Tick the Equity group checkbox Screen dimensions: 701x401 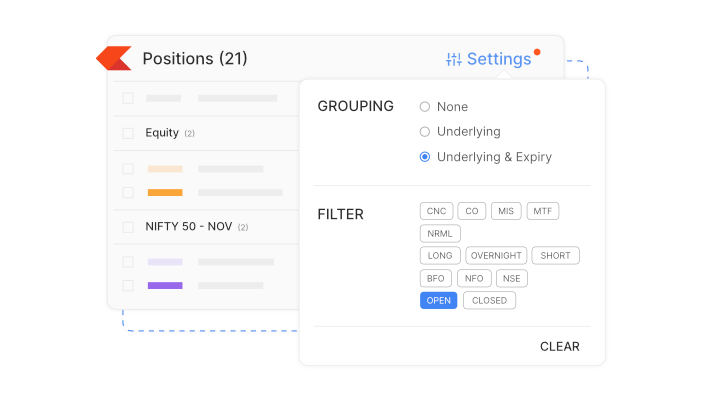[x=128, y=133]
